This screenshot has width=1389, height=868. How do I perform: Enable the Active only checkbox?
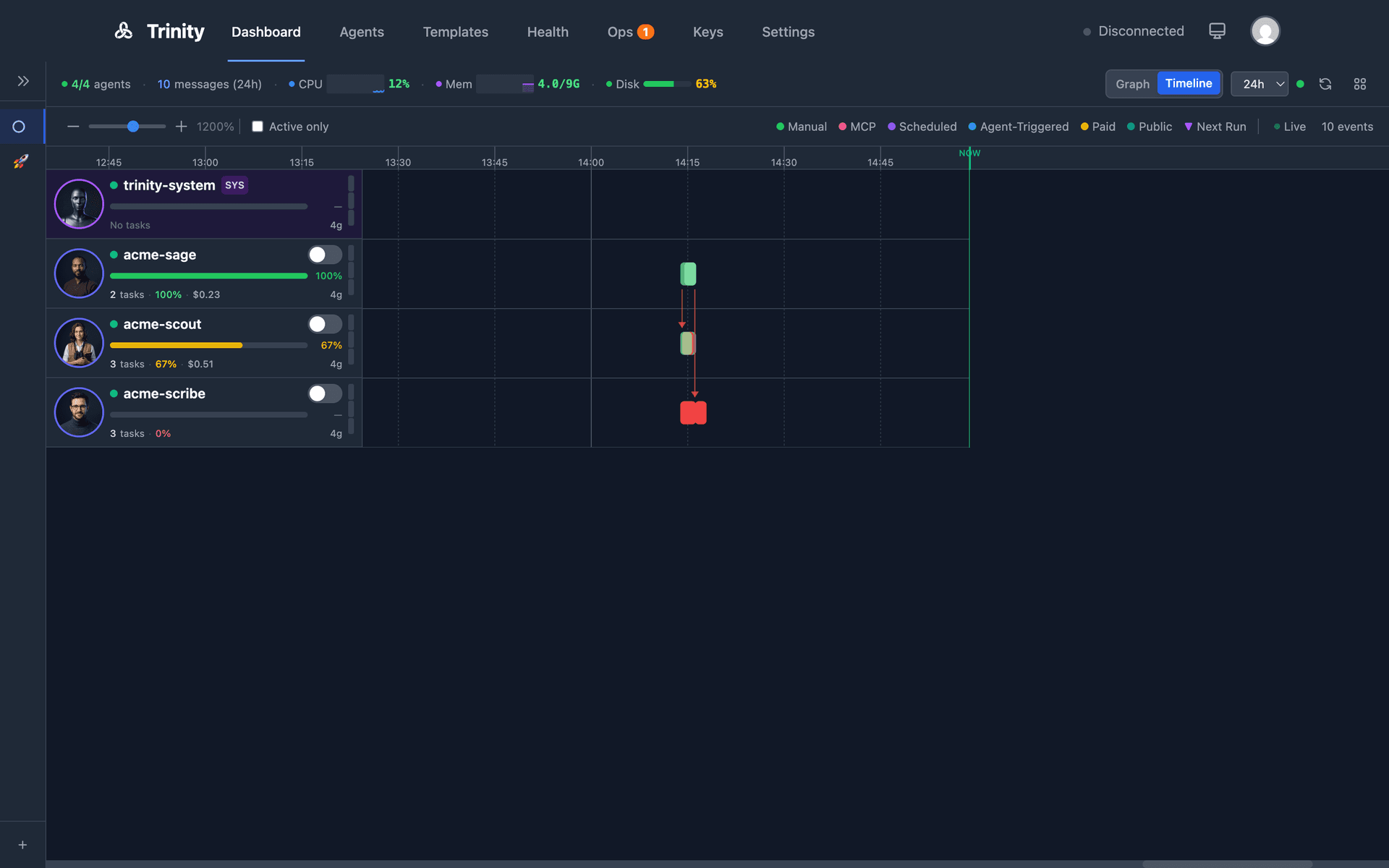pyautogui.click(x=257, y=126)
